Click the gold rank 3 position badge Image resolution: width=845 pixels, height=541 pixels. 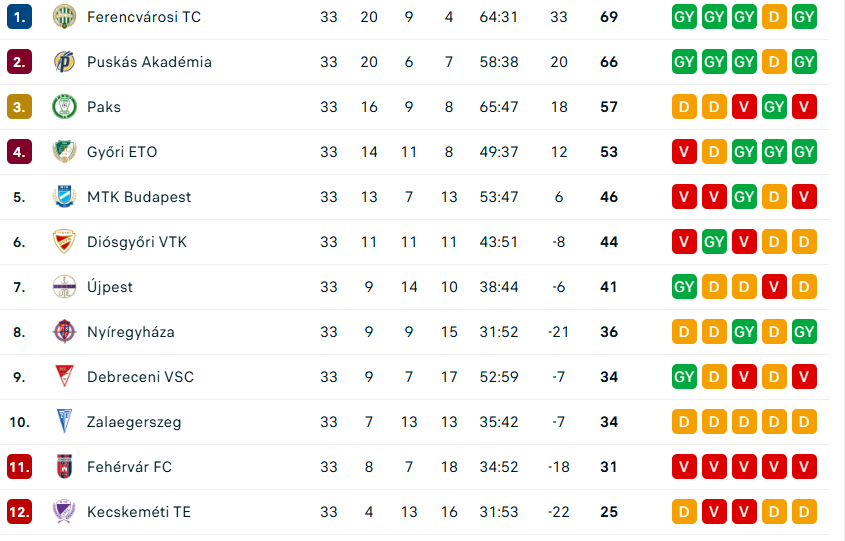[x=19, y=107]
